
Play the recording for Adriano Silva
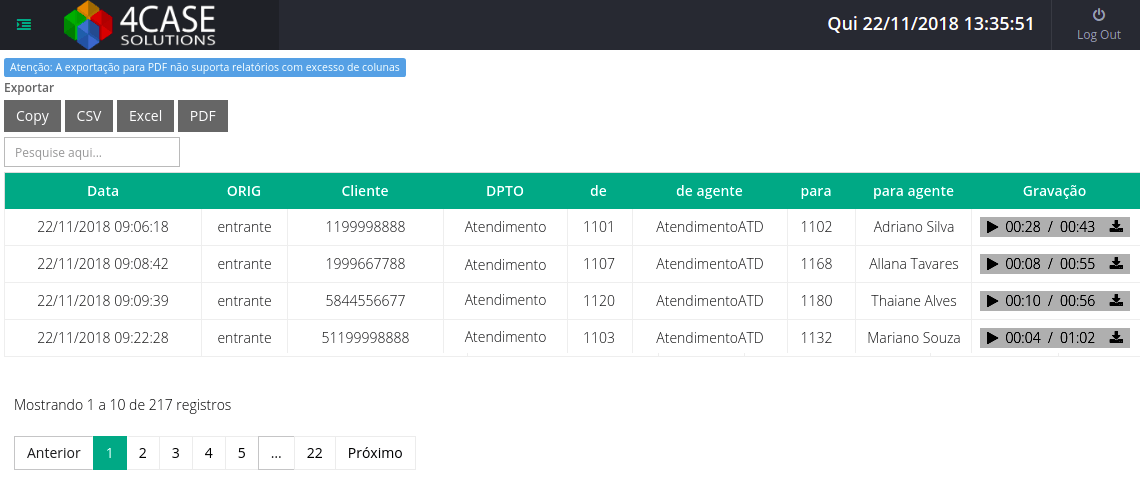point(992,227)
